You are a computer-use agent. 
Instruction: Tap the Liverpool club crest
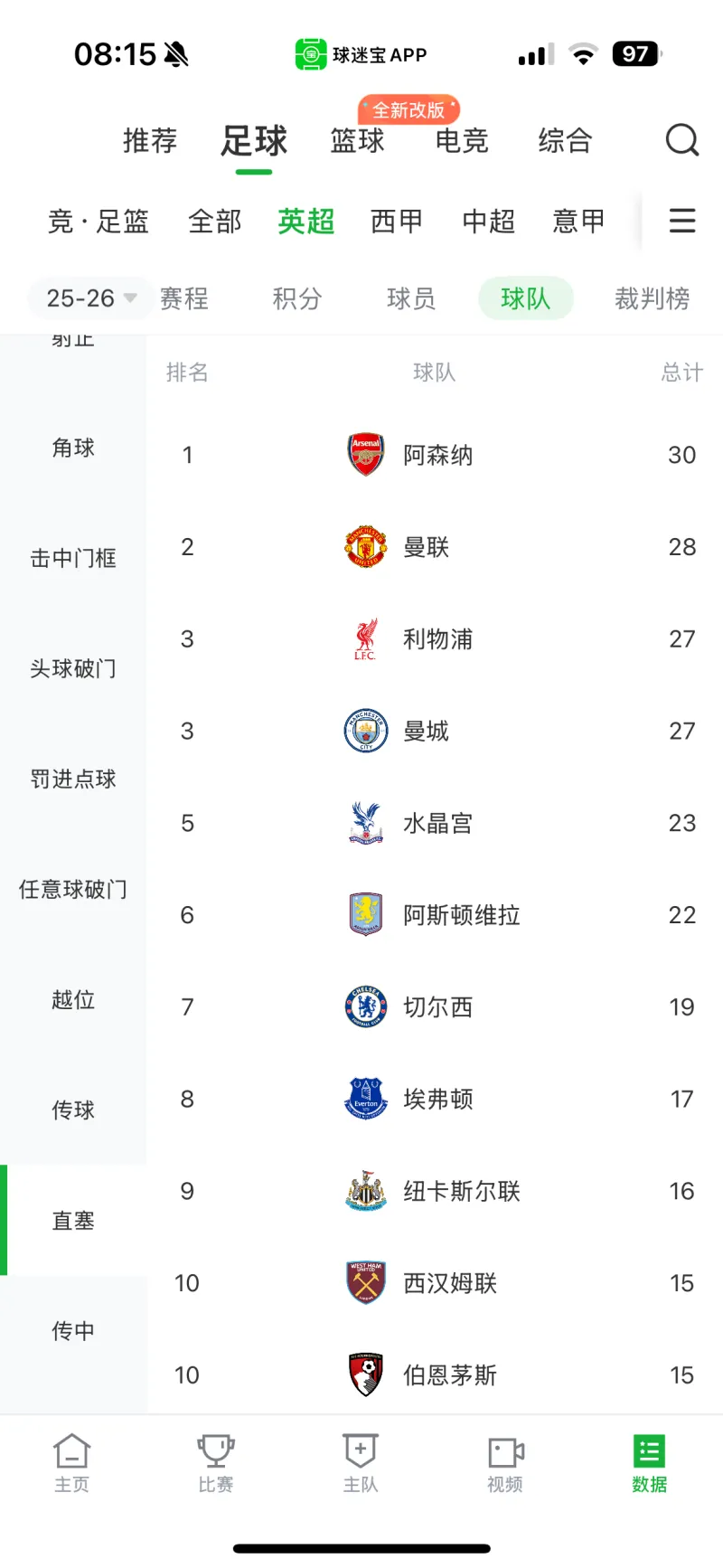[366, 639]
